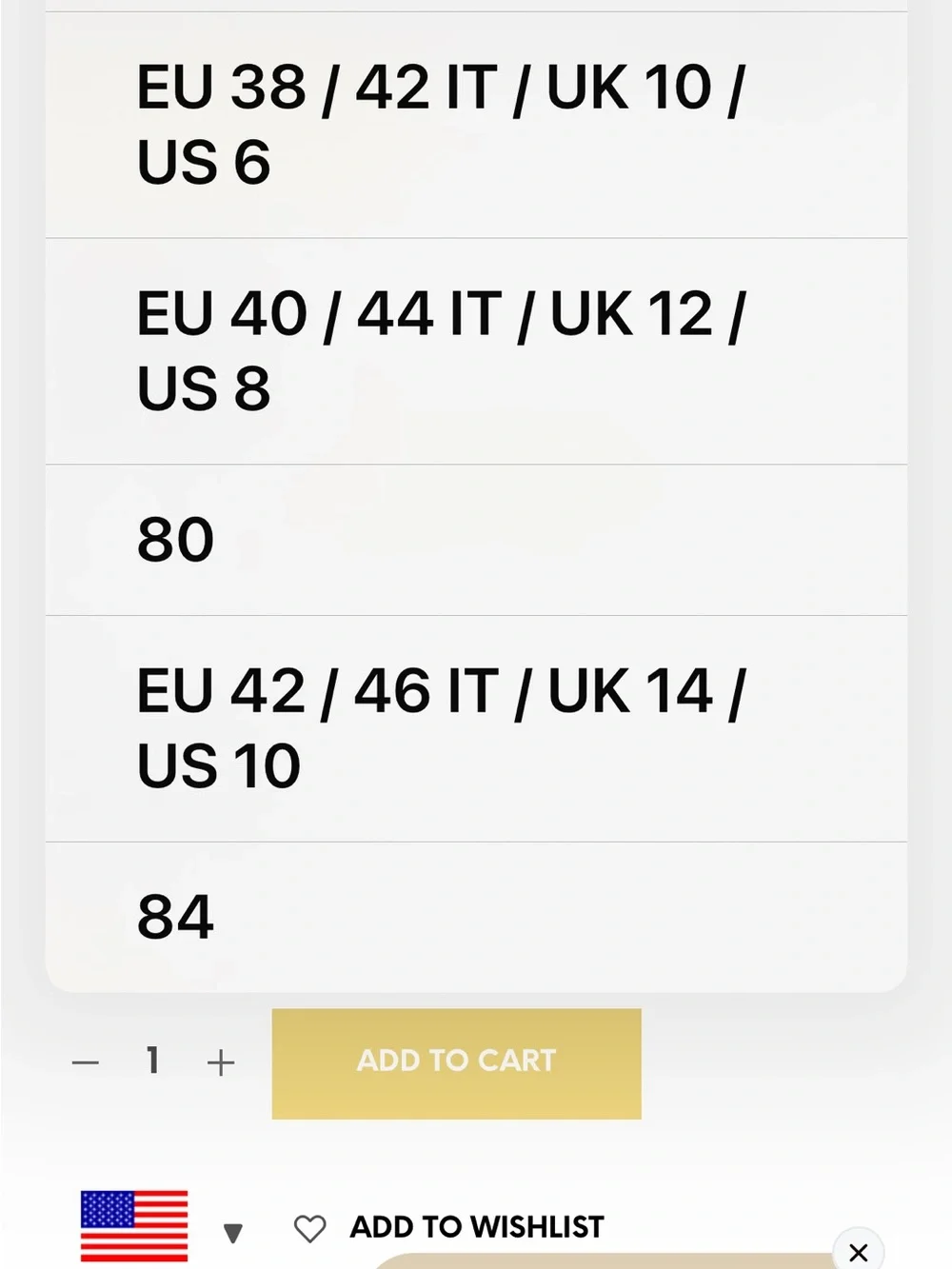
Task: Pick the US 6 size row
Action: coord(476,125)
